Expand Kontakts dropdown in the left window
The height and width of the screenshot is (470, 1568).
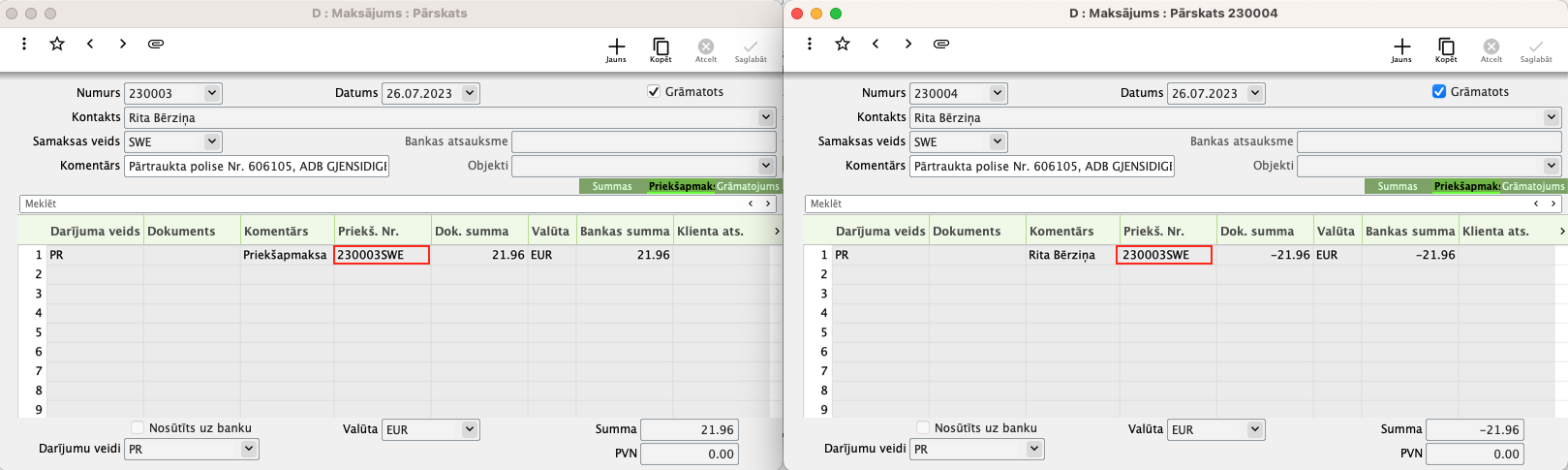pyautogui.click(x=766, y=117)
